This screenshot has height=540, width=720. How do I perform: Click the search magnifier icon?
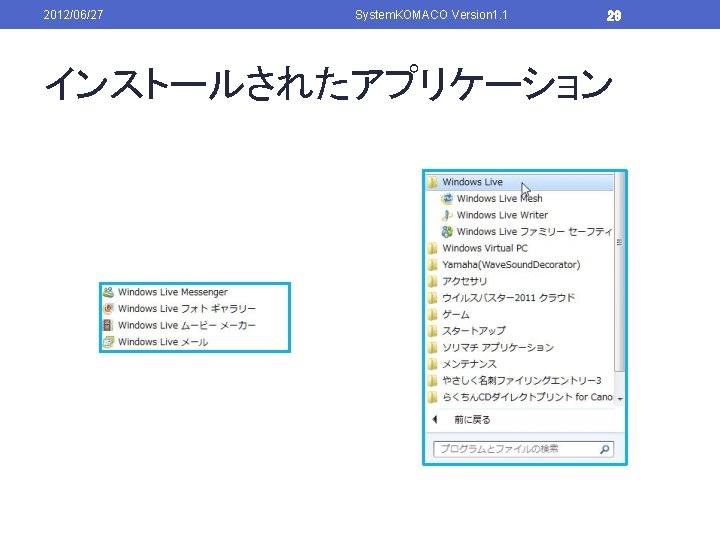pyautogui.click(x=605, y=449)
